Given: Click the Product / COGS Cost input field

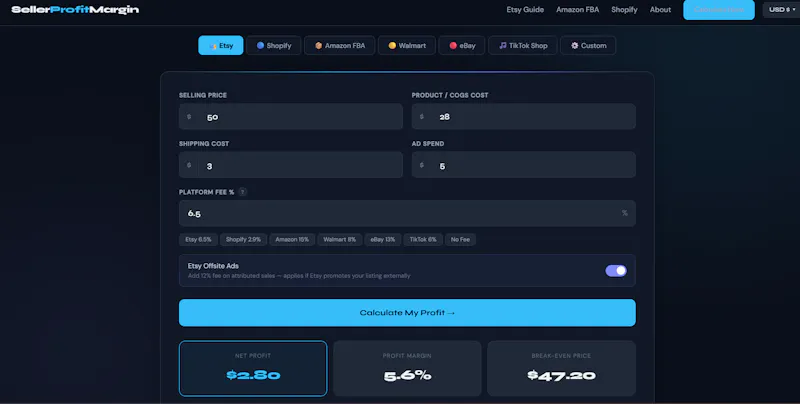Looking at the screenshot, I should point(523,117).
